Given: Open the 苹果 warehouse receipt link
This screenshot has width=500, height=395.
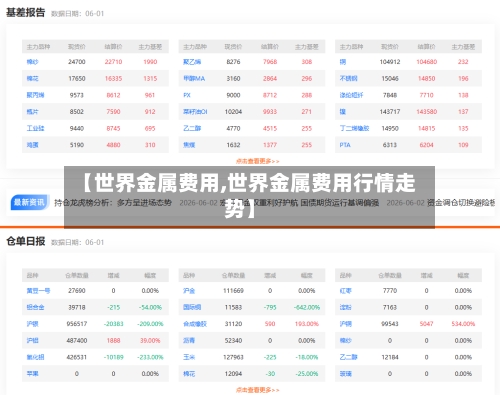Looking at the screenshot, I should [x=32, y=374].
